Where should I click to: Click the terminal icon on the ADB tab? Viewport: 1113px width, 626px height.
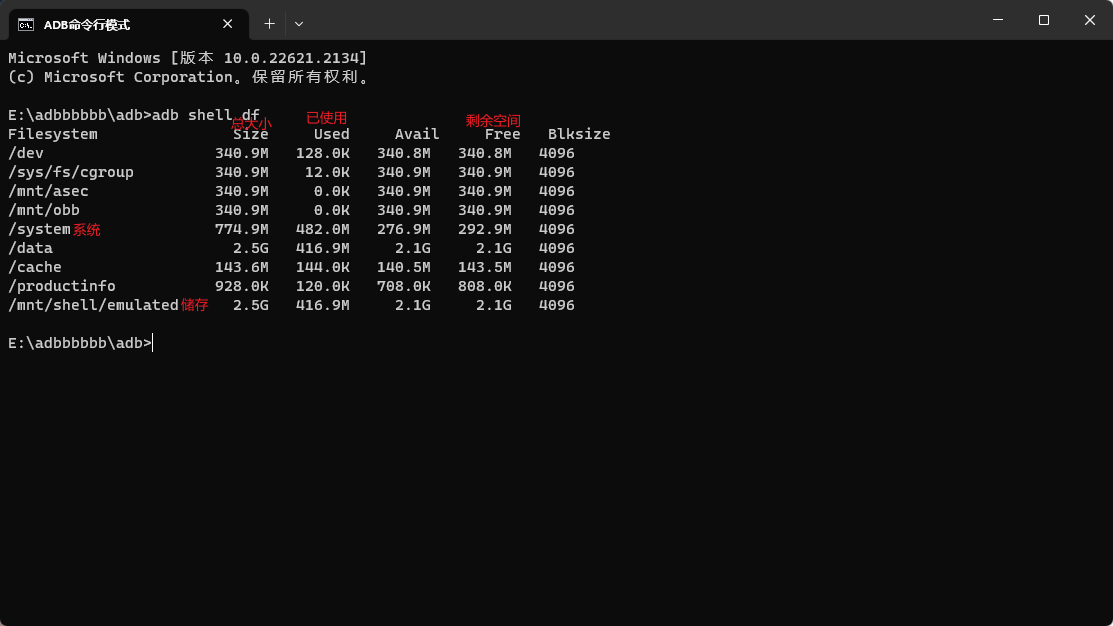pos(26,24)
